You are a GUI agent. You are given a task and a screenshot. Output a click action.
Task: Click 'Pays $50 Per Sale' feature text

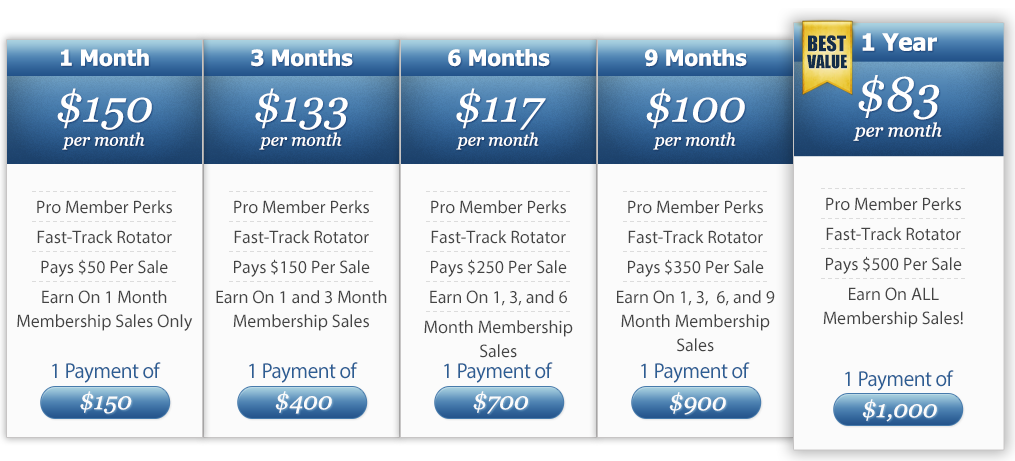click(x=104, y=267)
